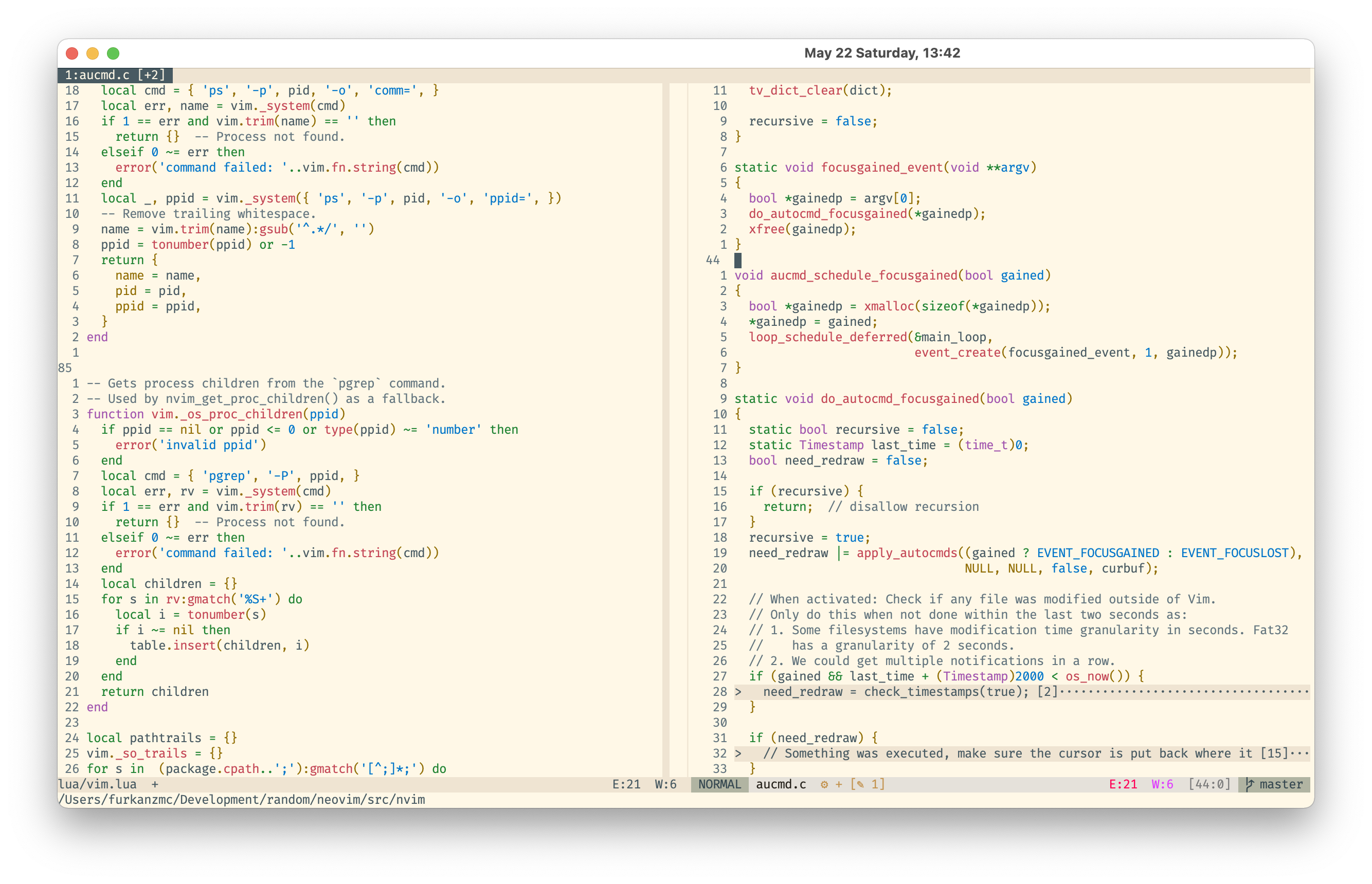Open the fold marker arrow on line 32

[x=738, y=753]
